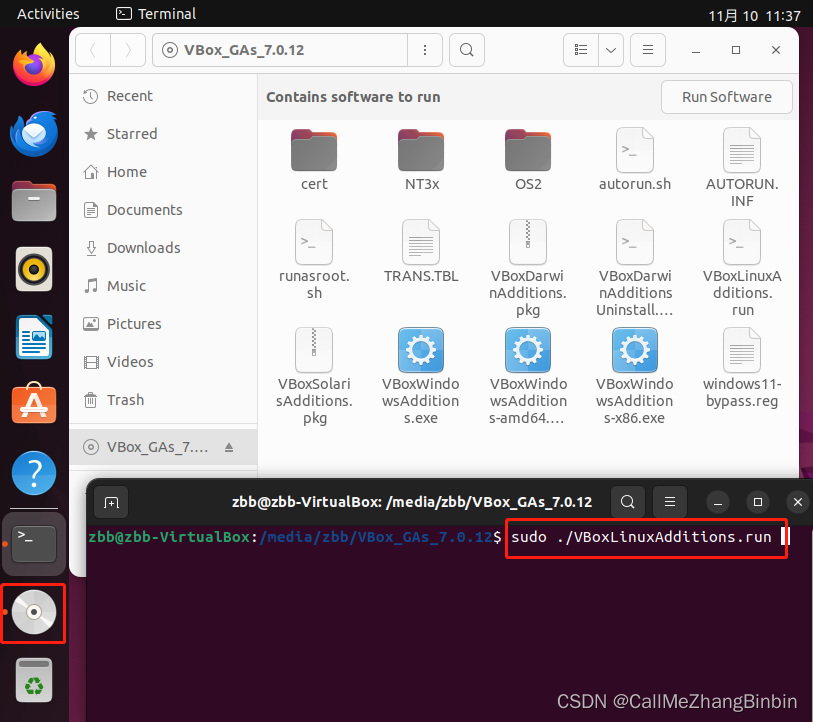Open the path bar three-dots menu

tap(424, 50)
